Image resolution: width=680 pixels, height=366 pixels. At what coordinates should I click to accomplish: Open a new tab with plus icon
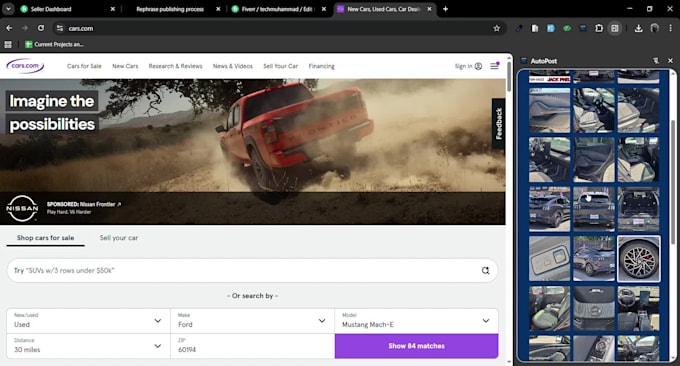pyautogui.click(x=445, y=9)
